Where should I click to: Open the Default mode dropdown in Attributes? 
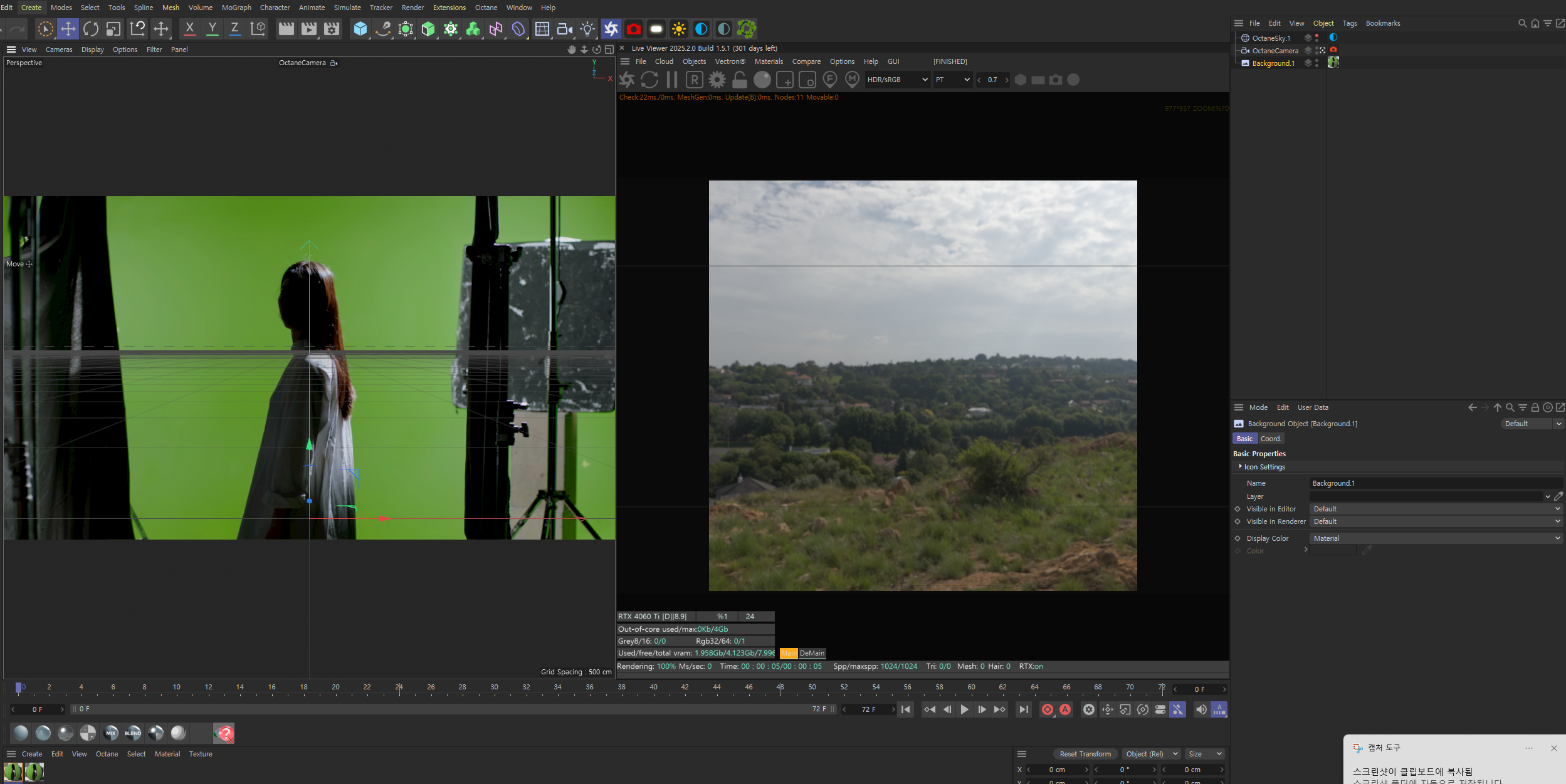click(1532, 424)
